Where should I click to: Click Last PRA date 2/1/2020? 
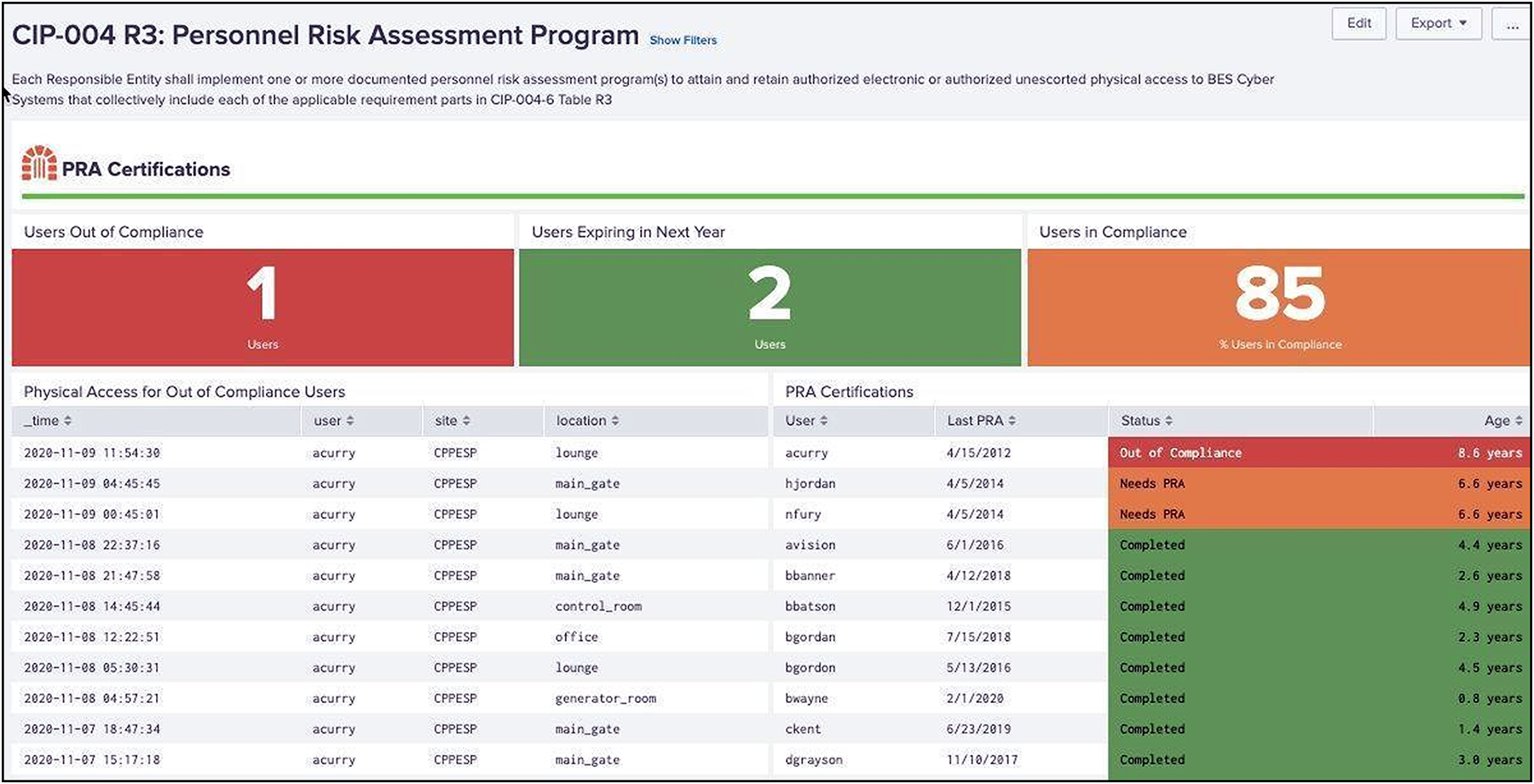coord(975,699)
